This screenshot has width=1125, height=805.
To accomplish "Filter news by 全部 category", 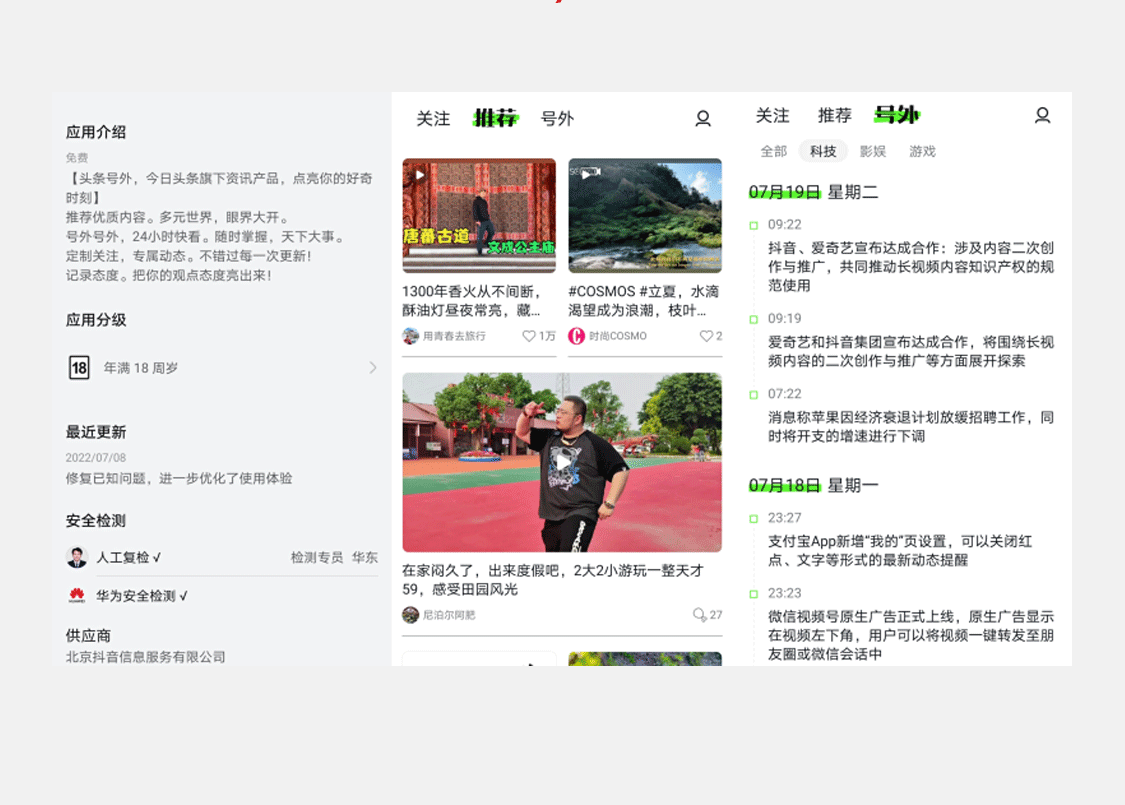I will pyautogui.click(x=773, y=151).
